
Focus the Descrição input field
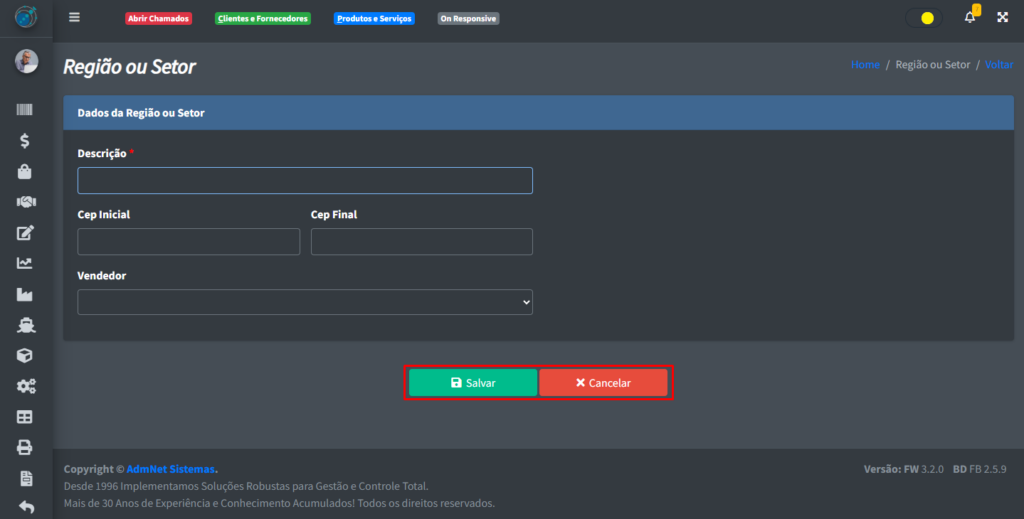click(x=305, y=180)
